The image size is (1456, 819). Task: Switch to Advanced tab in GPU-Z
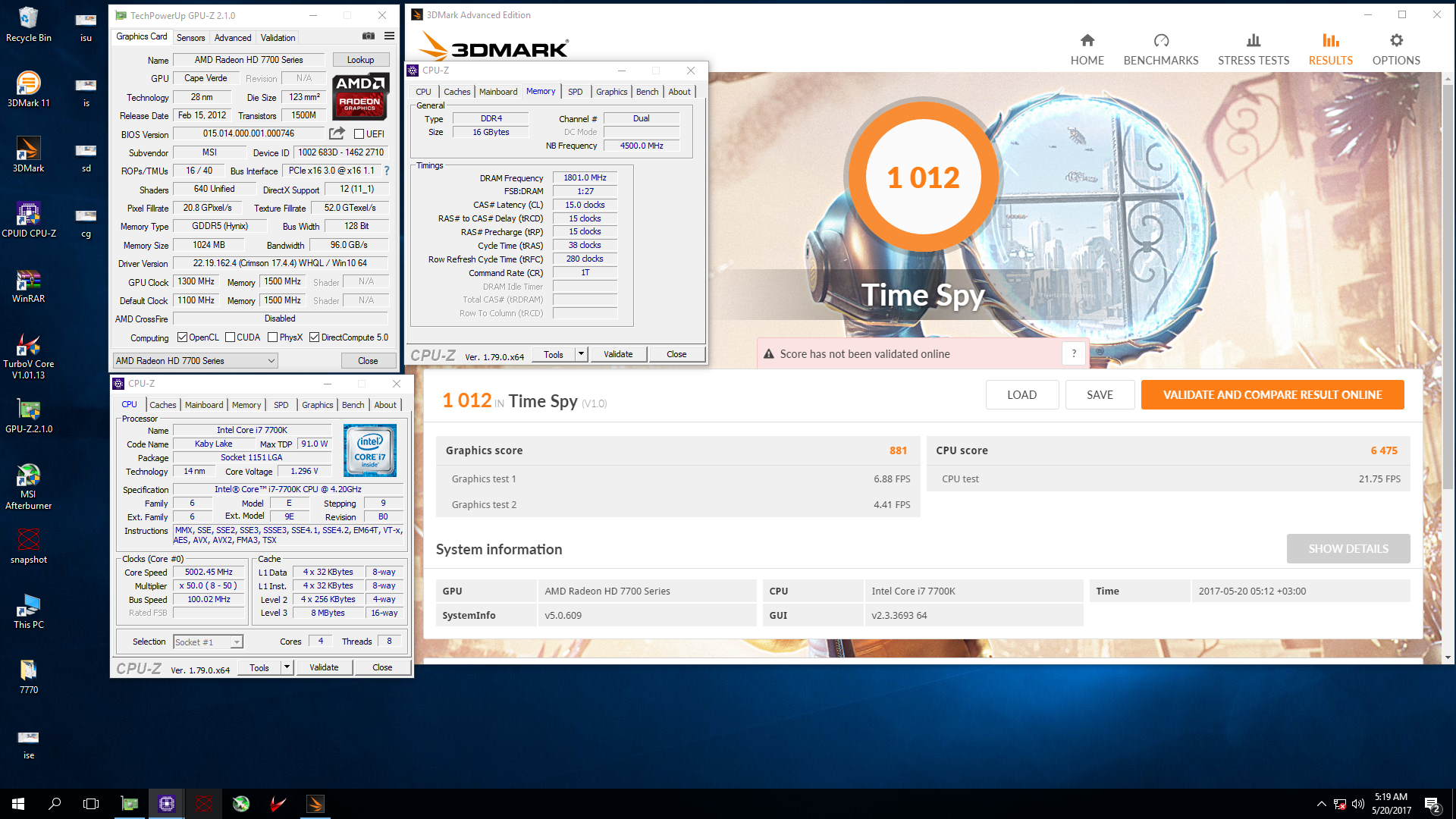pos(233,37)
